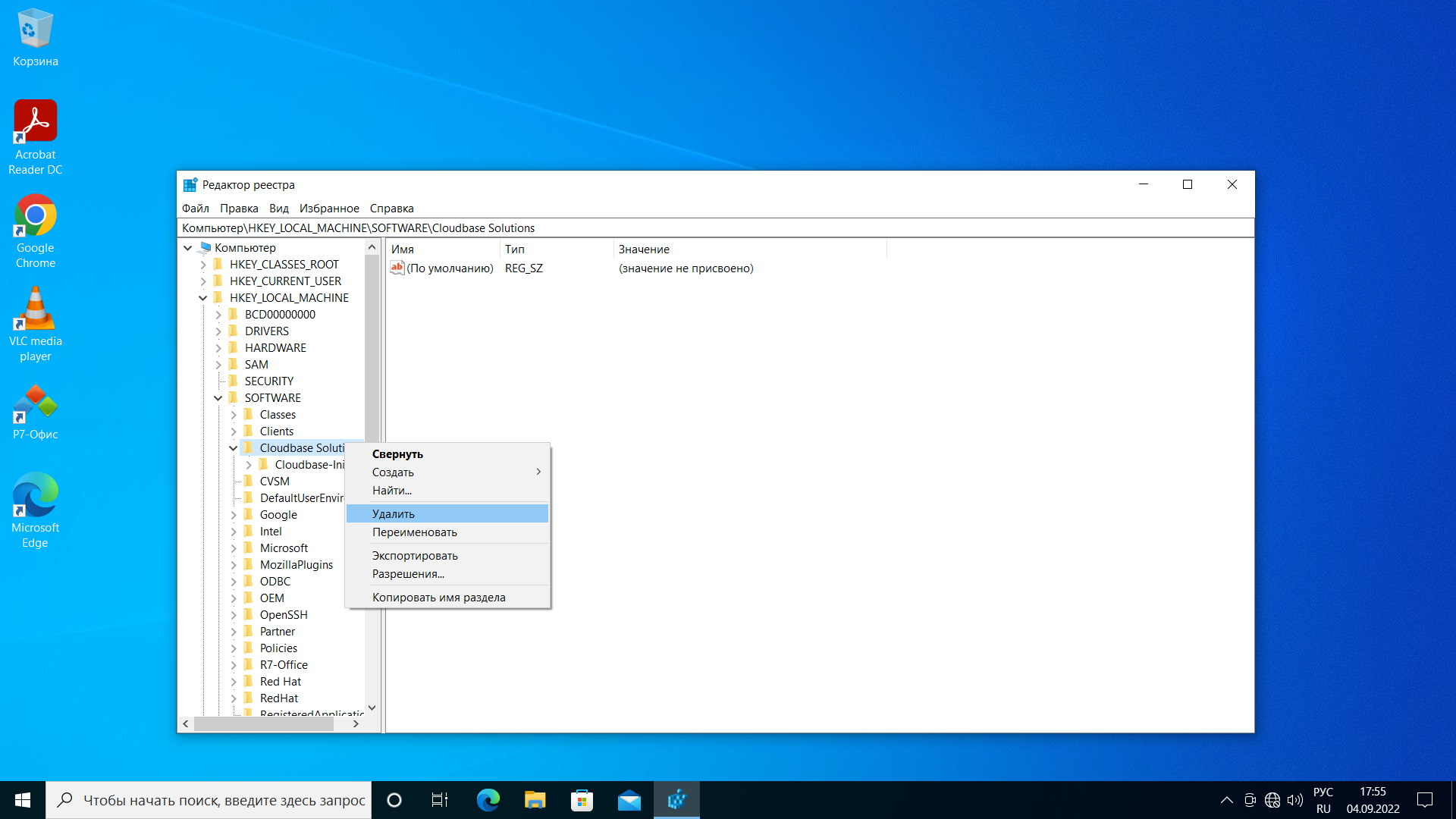1456x819 pixels.
Task: Expand the HKEY_CURRENT_USER registry key
Action: point(202,281)
